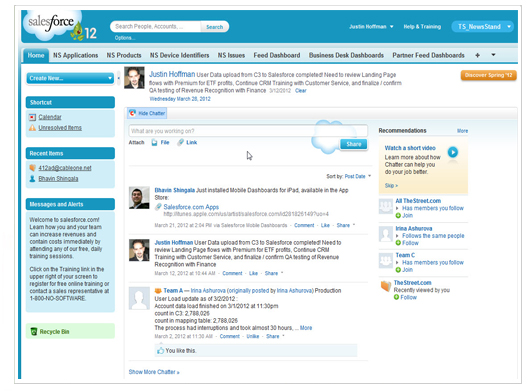Click green Follow icon for Irina Ashurova
Viewport: 528px width, 391px height.
[x=398, y=243]
